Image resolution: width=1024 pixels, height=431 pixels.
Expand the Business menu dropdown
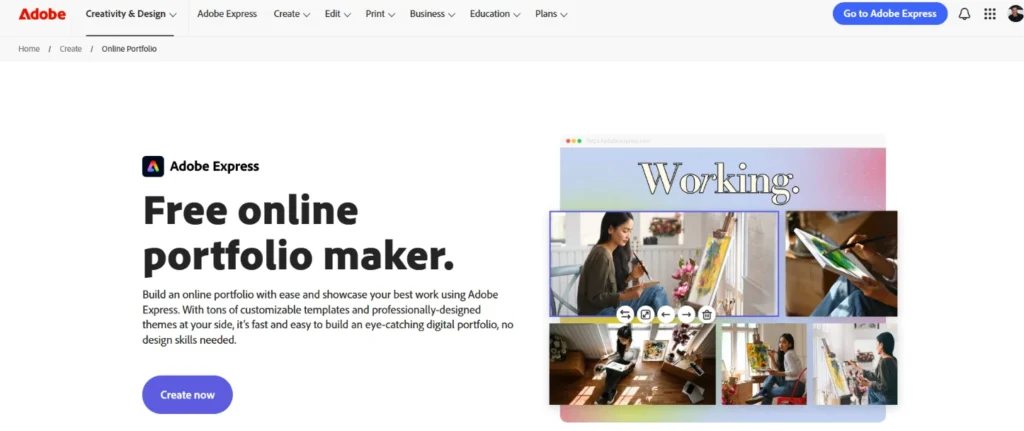pos(432,14)
